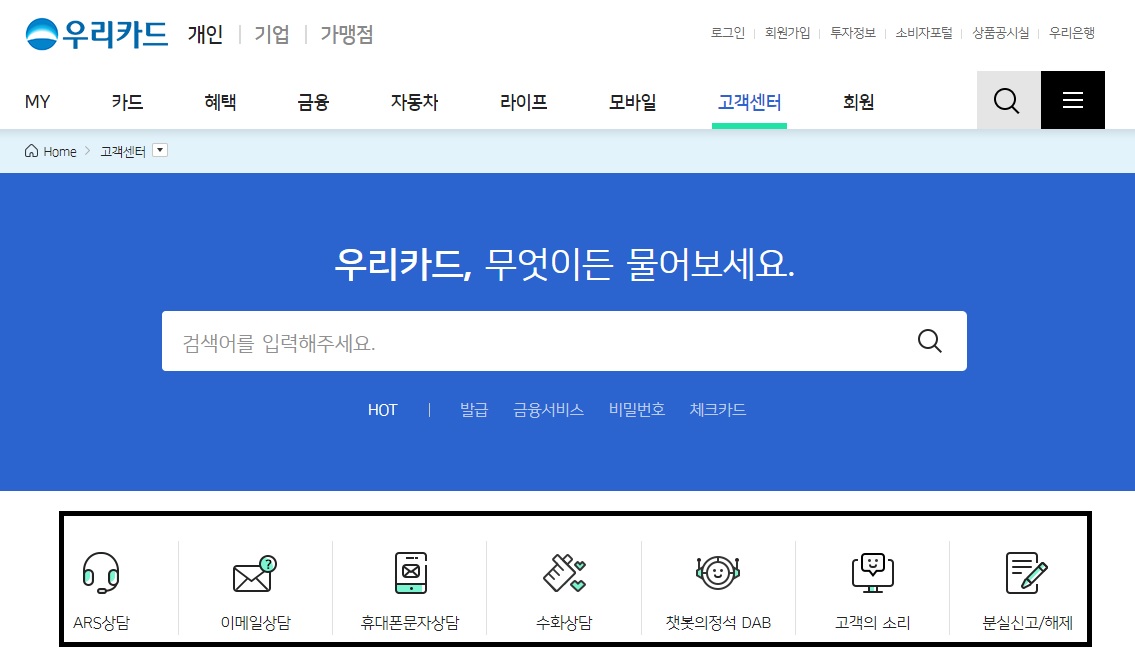This screenshot has height=649, width=1135.
Task: Open 챗봇의정석 DAB robot icon
Action: [x=718, y=573]
